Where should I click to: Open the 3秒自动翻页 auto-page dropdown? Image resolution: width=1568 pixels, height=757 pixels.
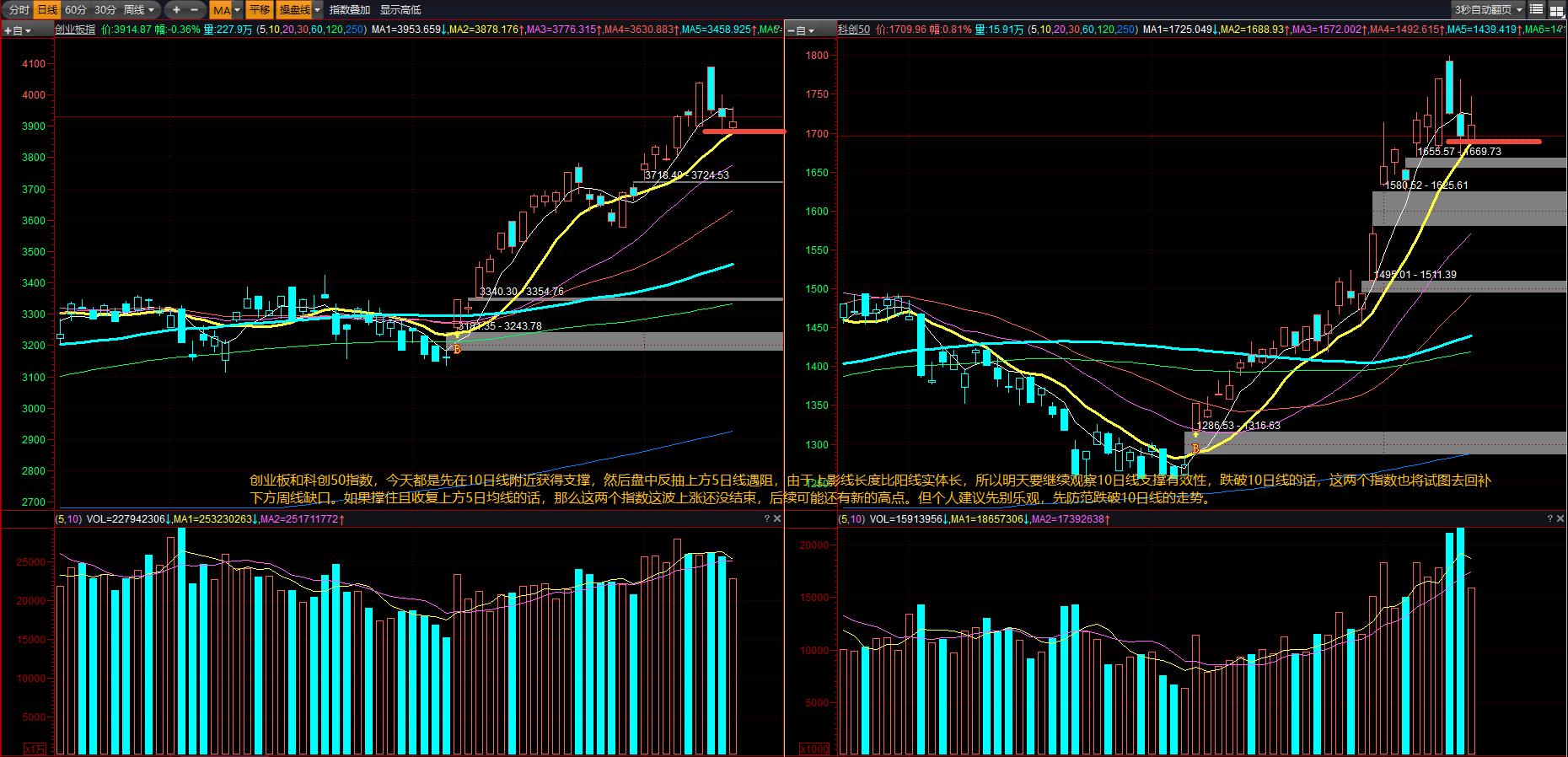[x=1488, y=10]
